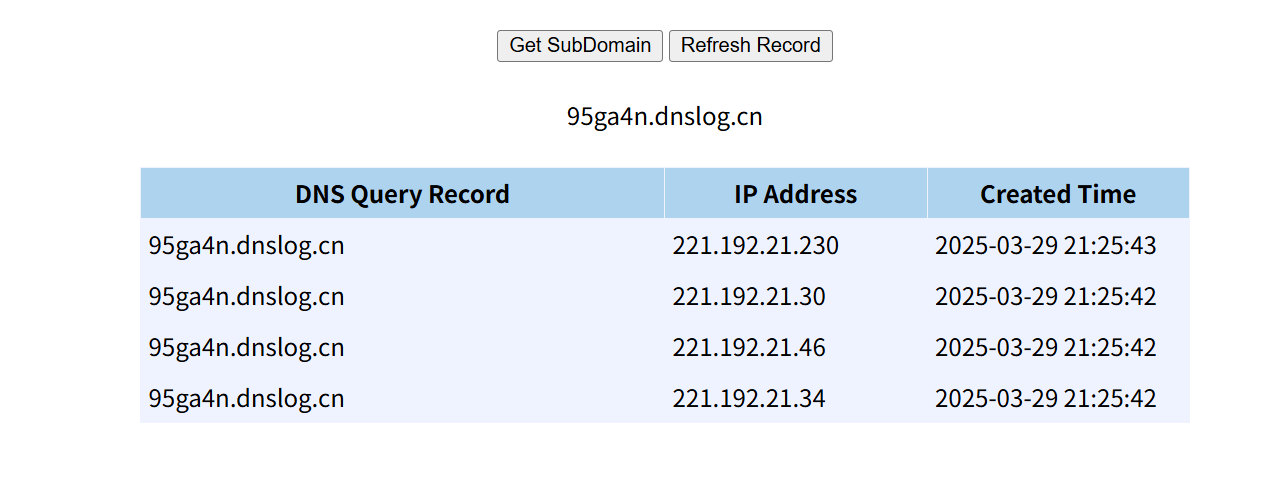Click the created time for IP 221.192.21.30
This screenshot has height=477, width=1286.
click(1046, 297)
